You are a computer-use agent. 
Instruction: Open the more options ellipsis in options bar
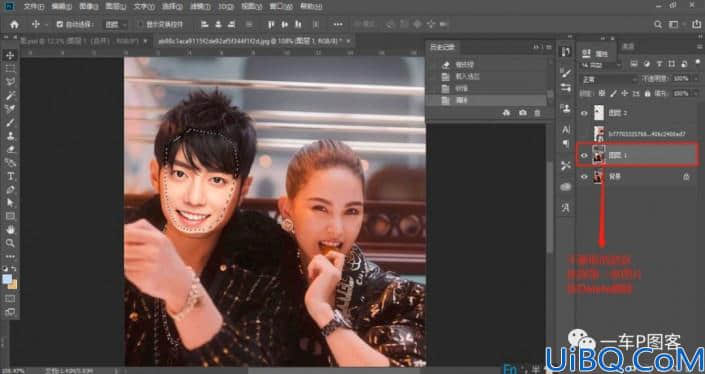[338, 25]
